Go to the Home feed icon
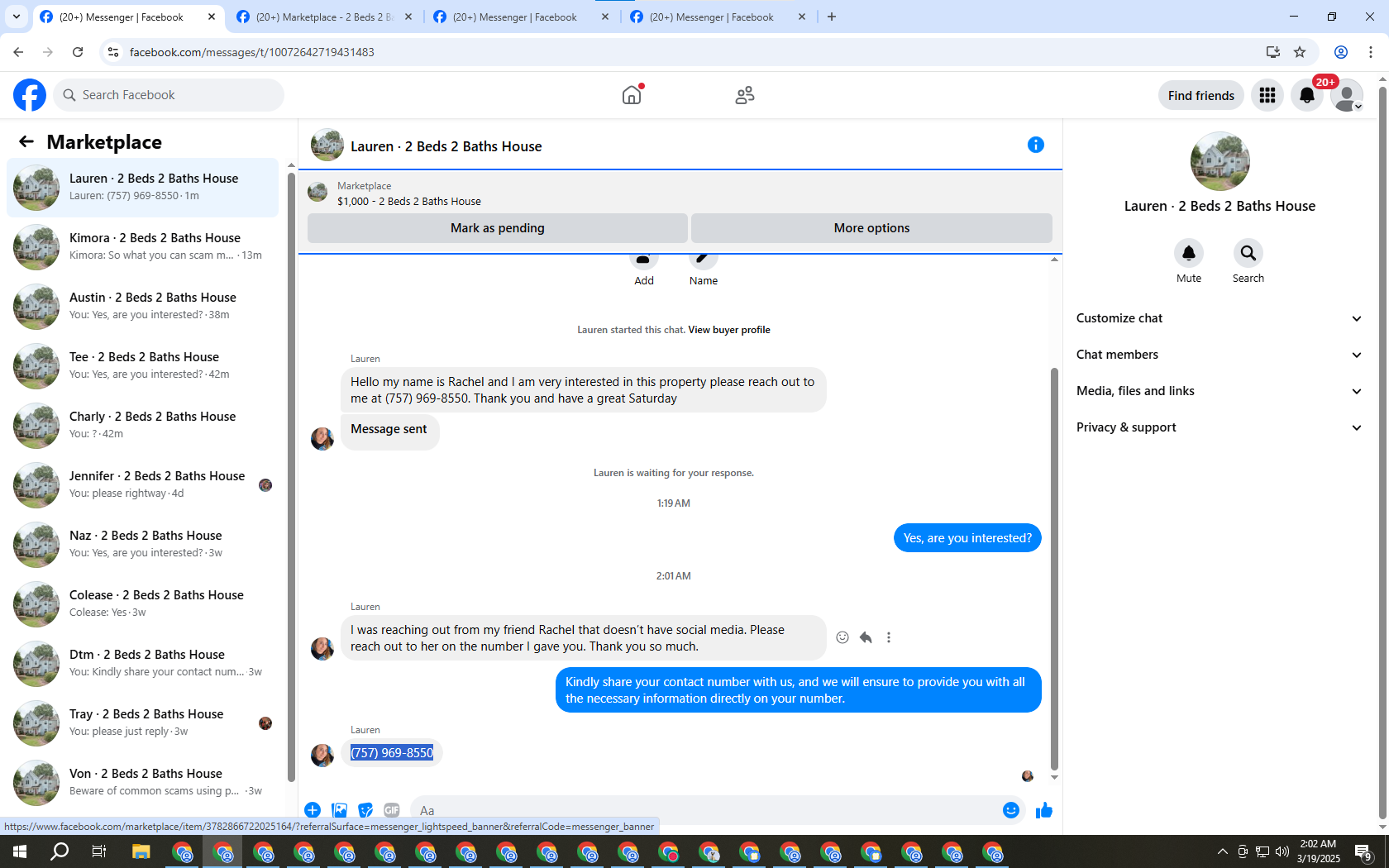This screenshot has height=868, width=1389. point(632,95)
